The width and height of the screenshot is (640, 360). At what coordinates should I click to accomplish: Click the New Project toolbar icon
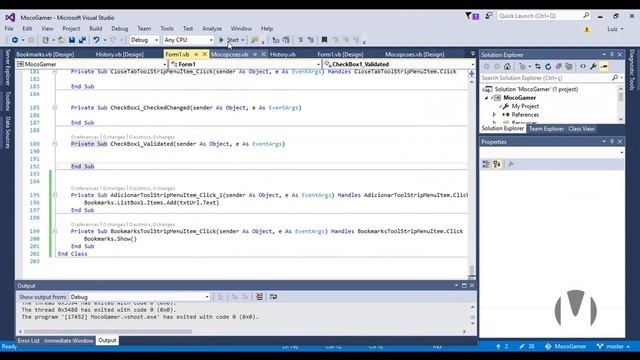pos(45,40)
